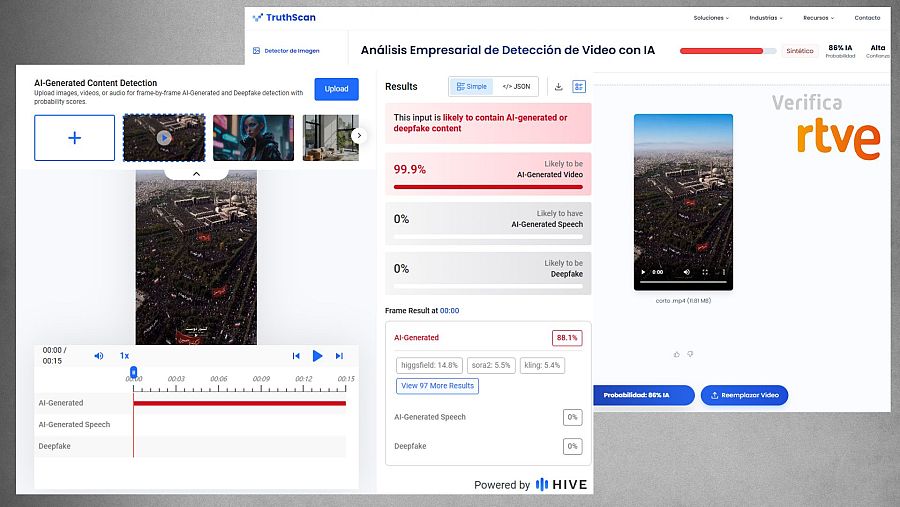Click the Probabilidad: 86% IA button
Viewport: 900px width, 507px height.
[643, 395]
